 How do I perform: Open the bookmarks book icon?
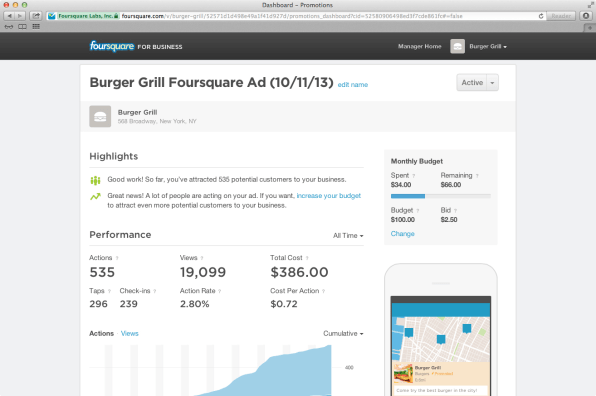tap(22, 27)
